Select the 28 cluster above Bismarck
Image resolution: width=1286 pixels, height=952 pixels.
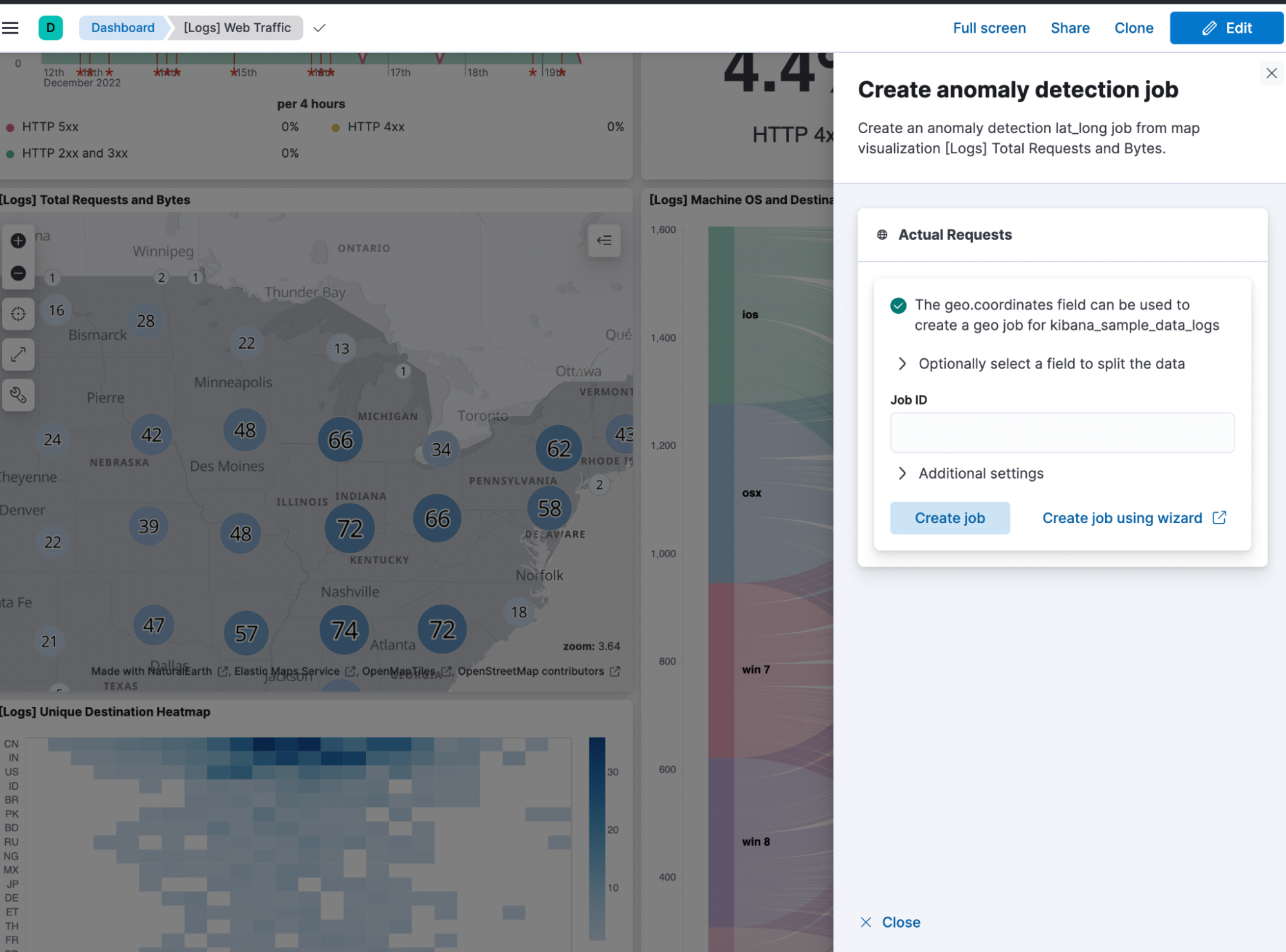[145, 321]
